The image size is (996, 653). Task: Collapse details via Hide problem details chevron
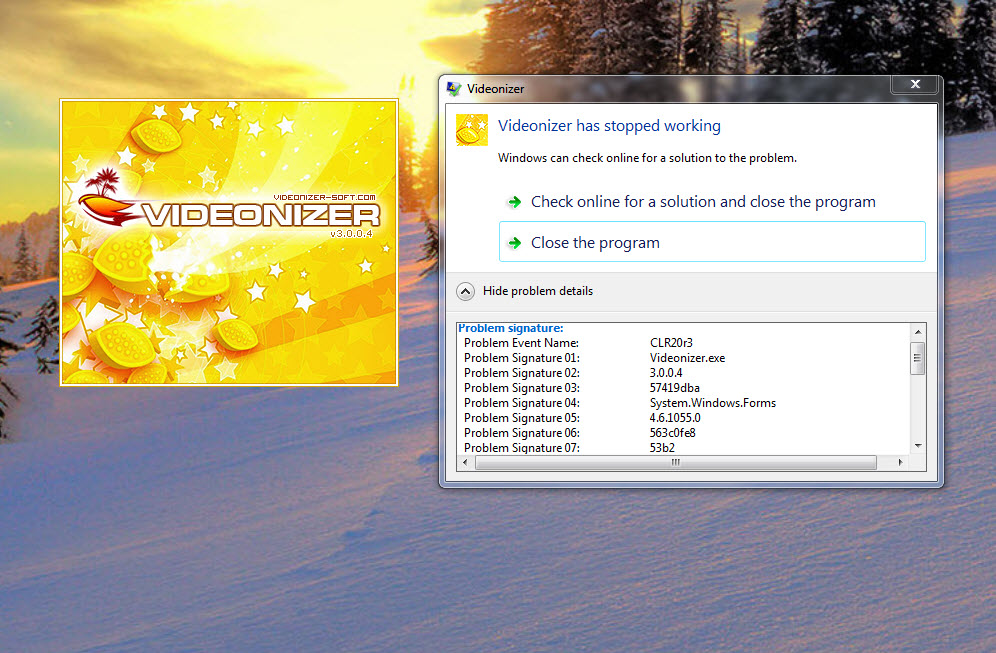tap(466, 292)
